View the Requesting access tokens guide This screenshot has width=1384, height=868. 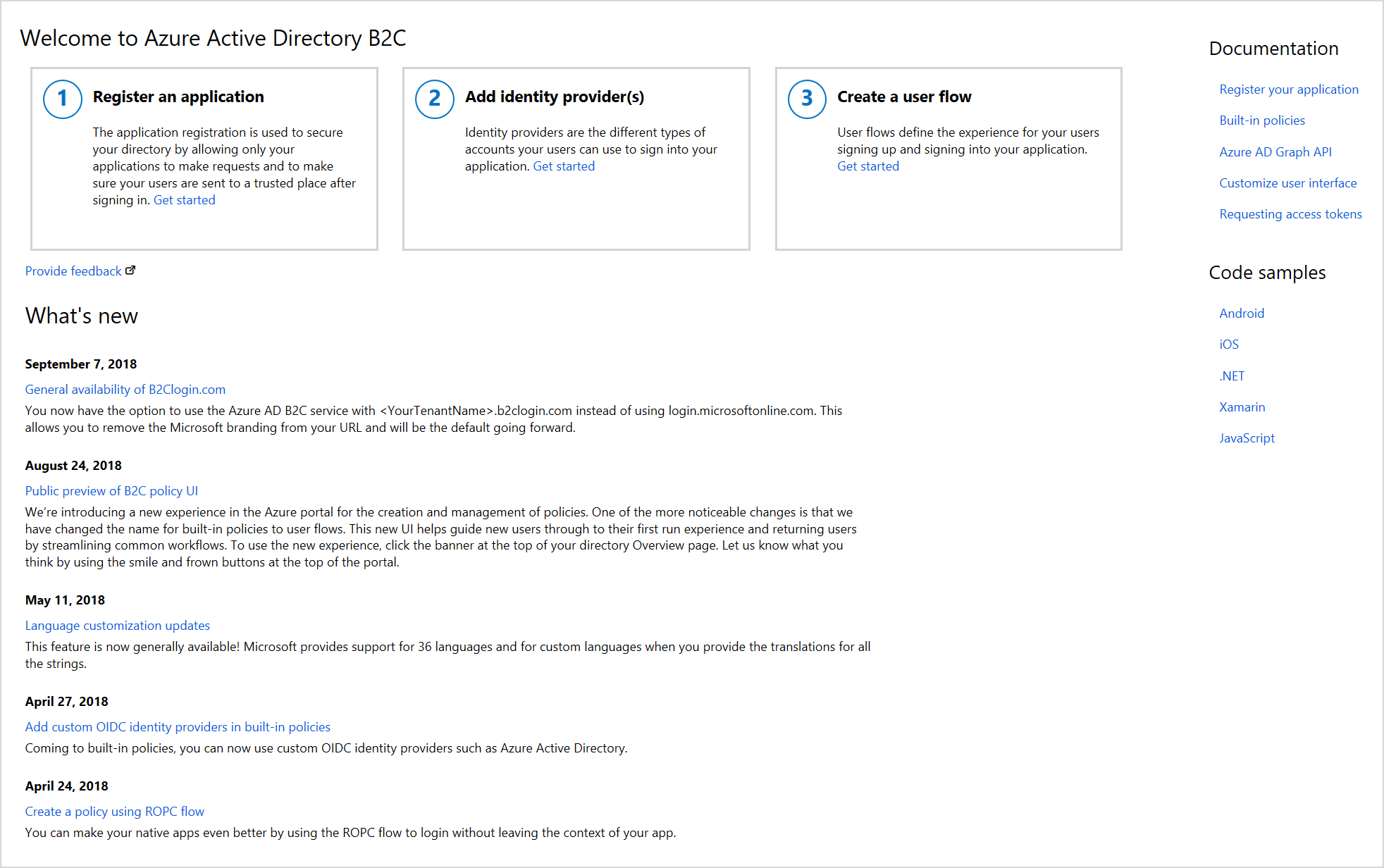(1290, 213)
